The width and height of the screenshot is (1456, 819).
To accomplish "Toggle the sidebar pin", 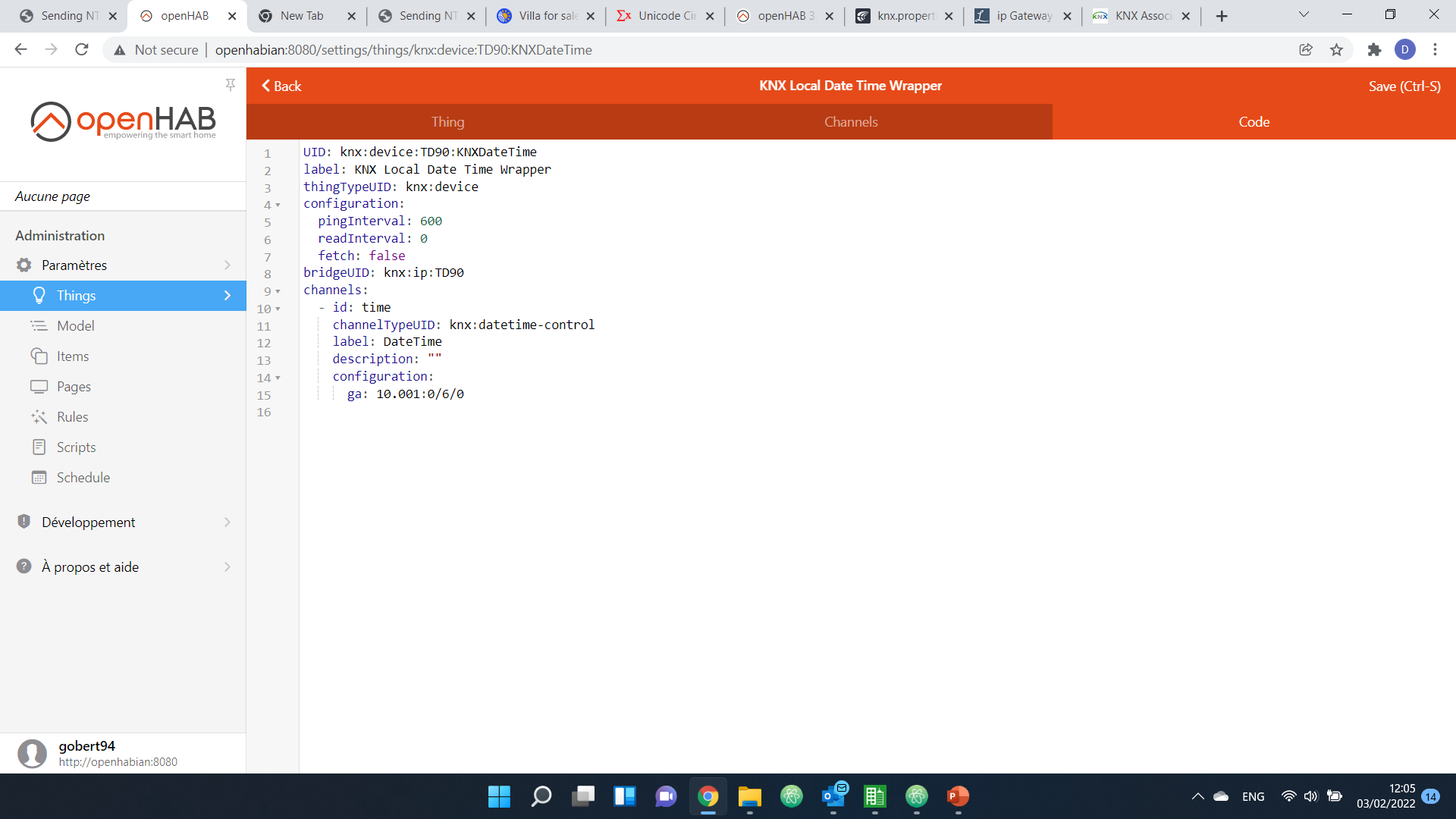I will (x=231, y=85).
